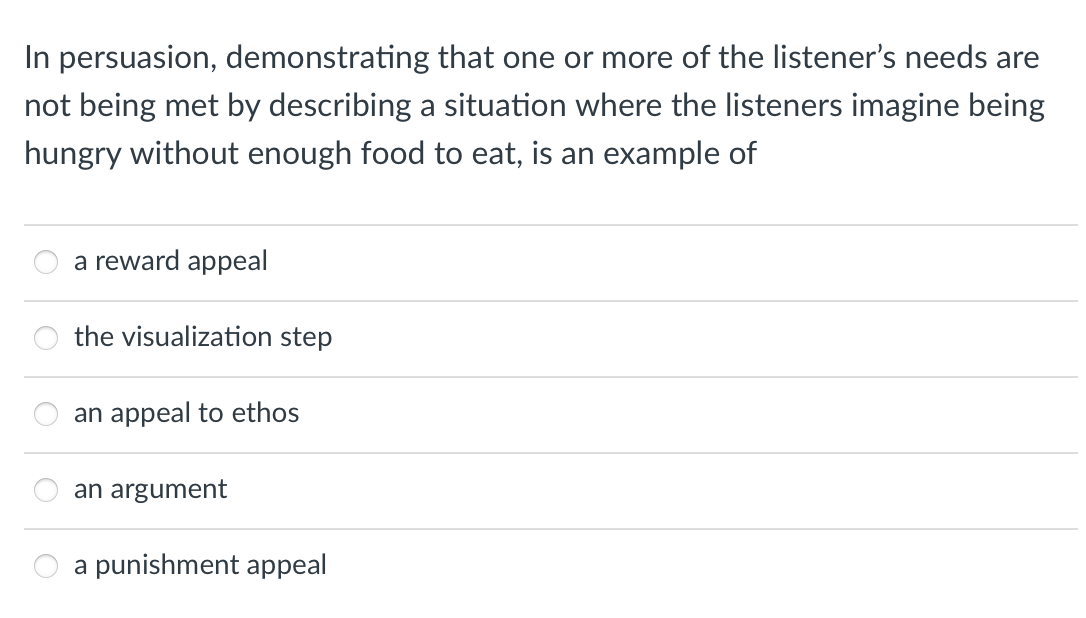
Task: Click the word "punishment" in last option
Action: (x=164, y=565)
